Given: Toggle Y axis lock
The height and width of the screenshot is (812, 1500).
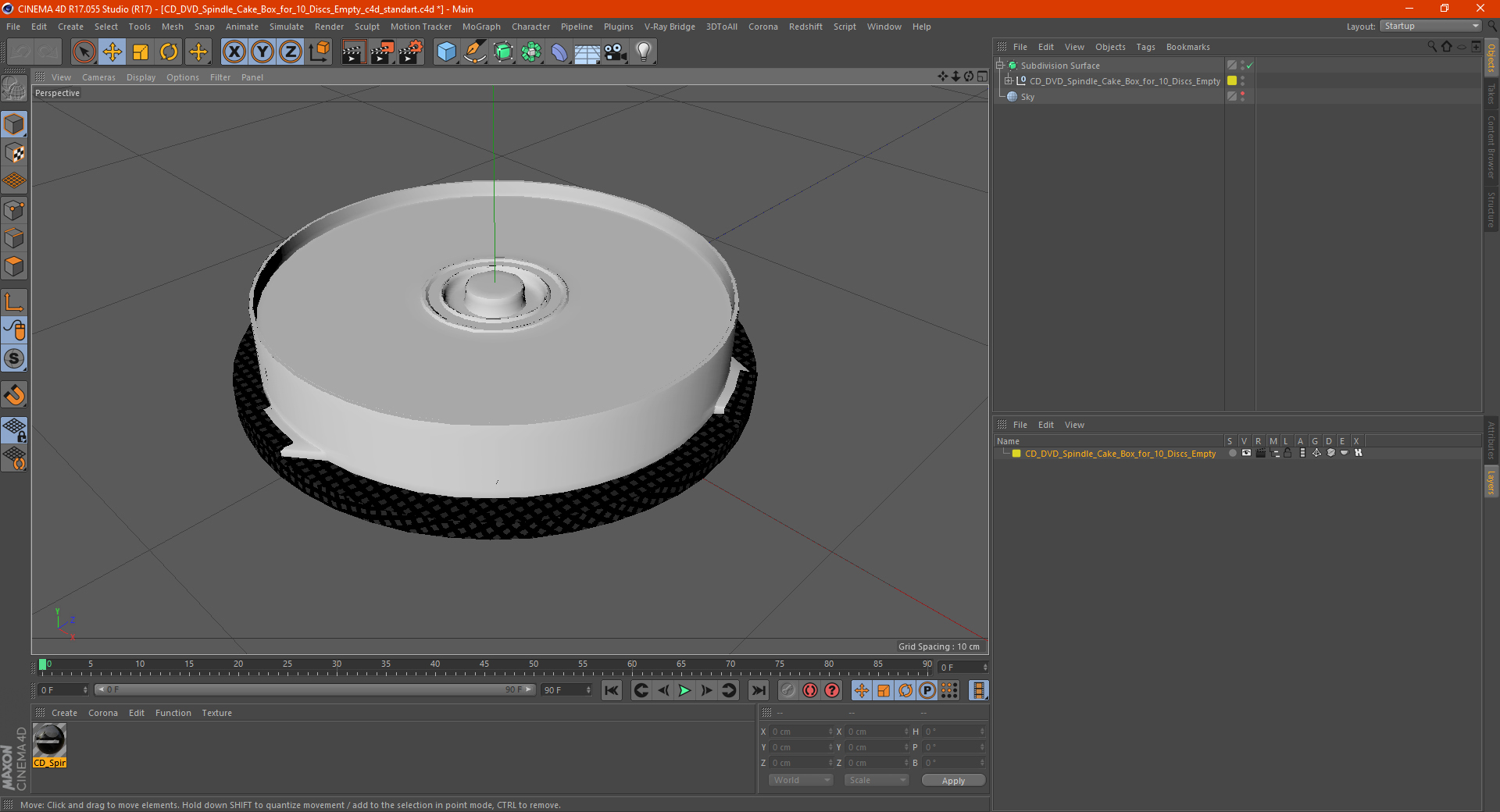Looking at the screenshot, I should (262, 52).
